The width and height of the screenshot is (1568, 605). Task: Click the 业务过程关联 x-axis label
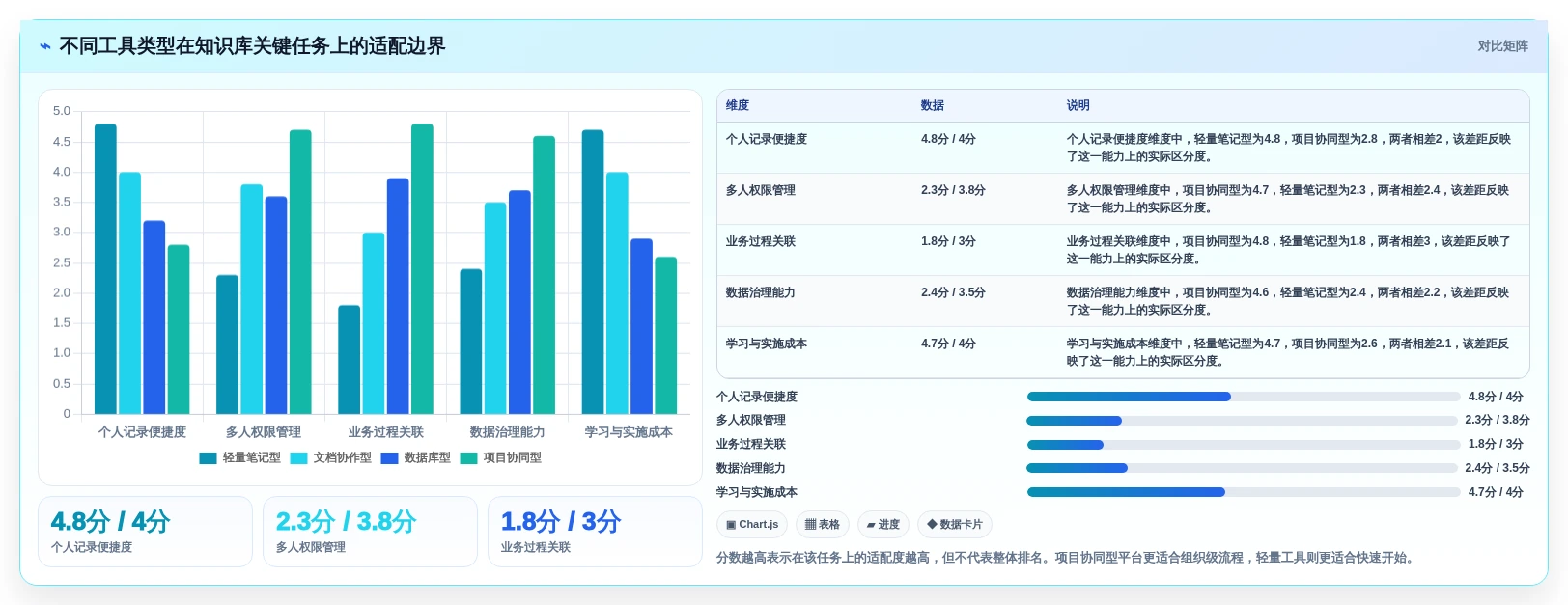pyautogui.click(x=385, y=432)
